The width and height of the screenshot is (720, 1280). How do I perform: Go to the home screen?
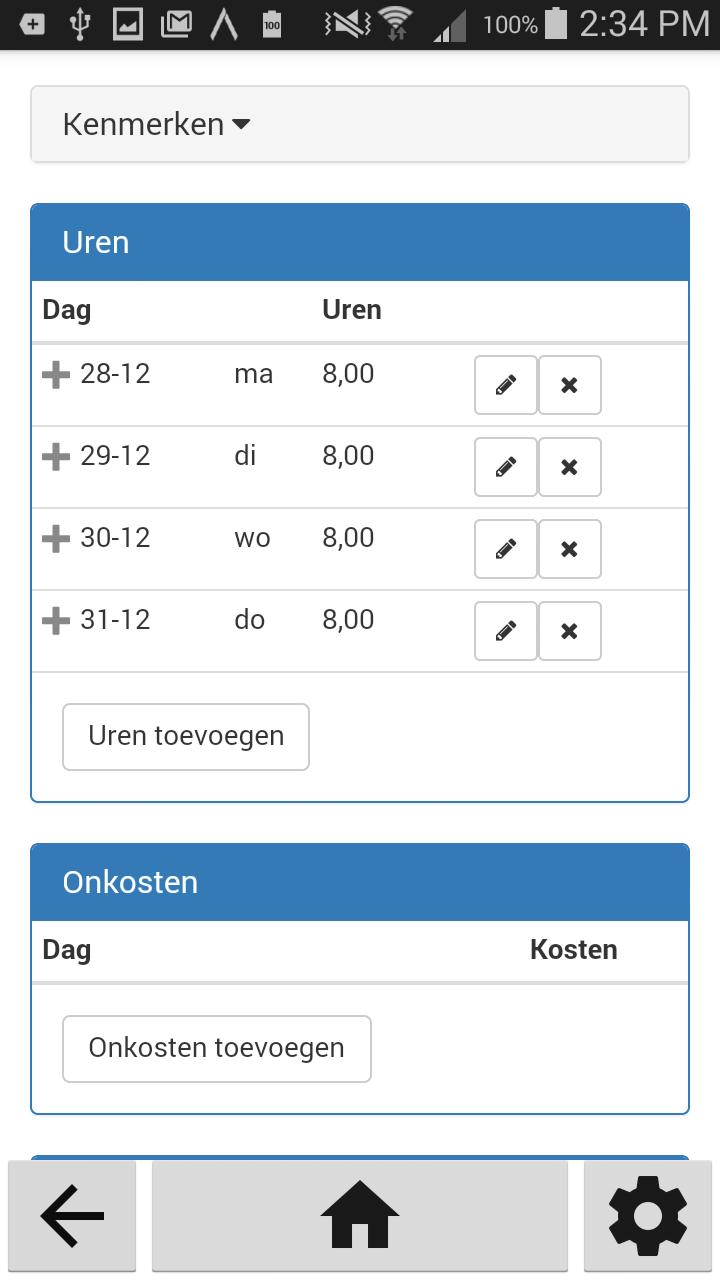(x=359, y=1216)
